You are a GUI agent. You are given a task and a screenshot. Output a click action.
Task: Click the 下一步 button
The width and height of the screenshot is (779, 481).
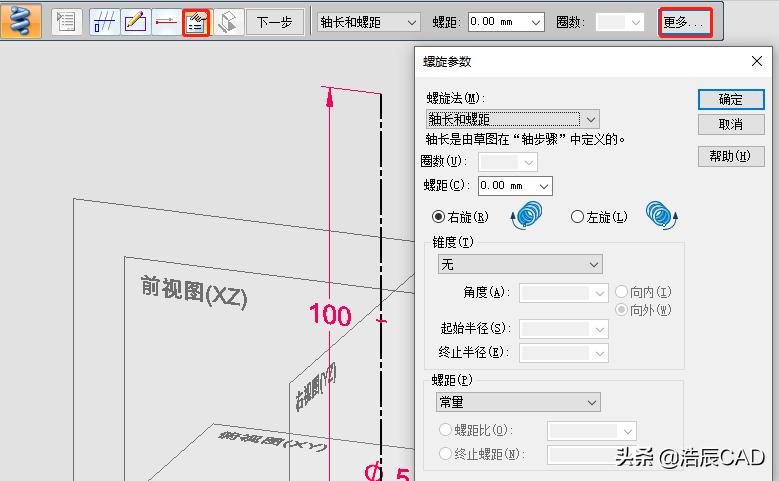275,22
